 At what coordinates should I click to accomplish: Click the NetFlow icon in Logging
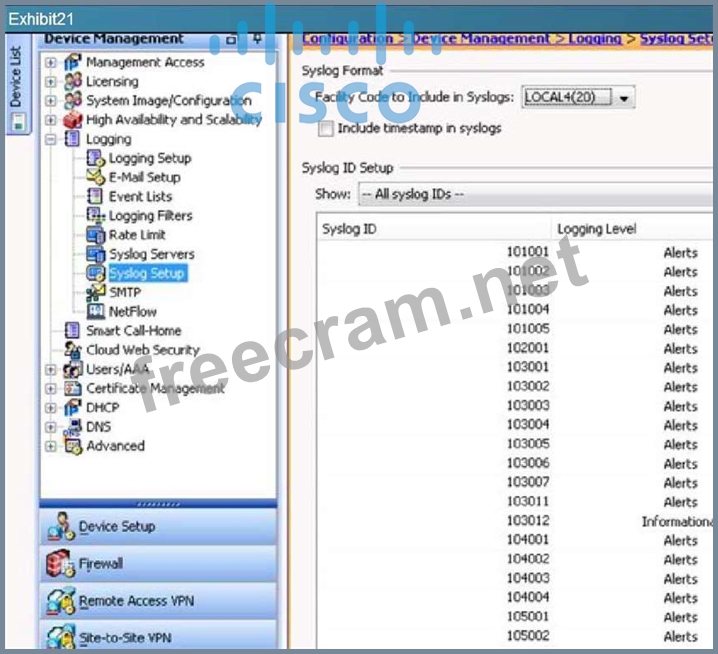[x=96, y=311]
